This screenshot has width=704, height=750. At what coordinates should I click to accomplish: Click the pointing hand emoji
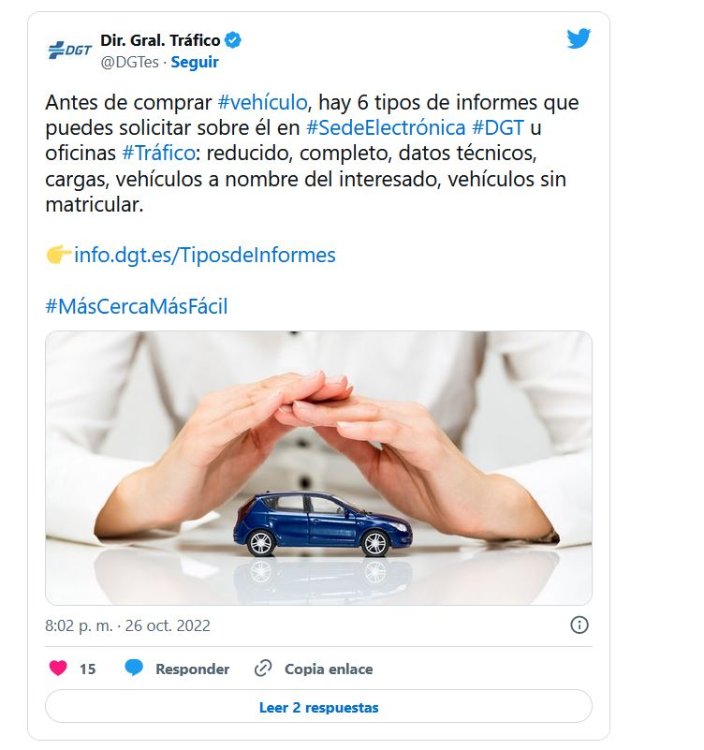pyautogui.click(x=59, y=254)
